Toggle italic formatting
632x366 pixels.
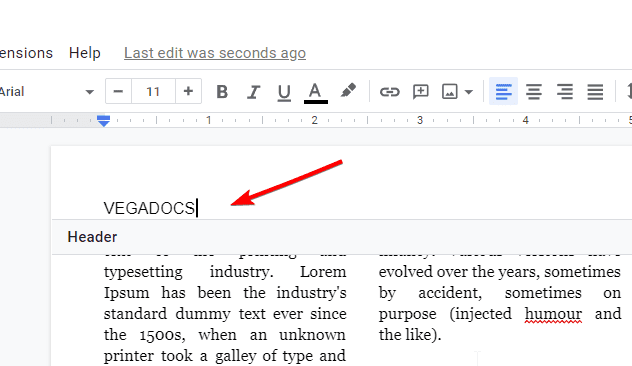click(x=253, y=92)
